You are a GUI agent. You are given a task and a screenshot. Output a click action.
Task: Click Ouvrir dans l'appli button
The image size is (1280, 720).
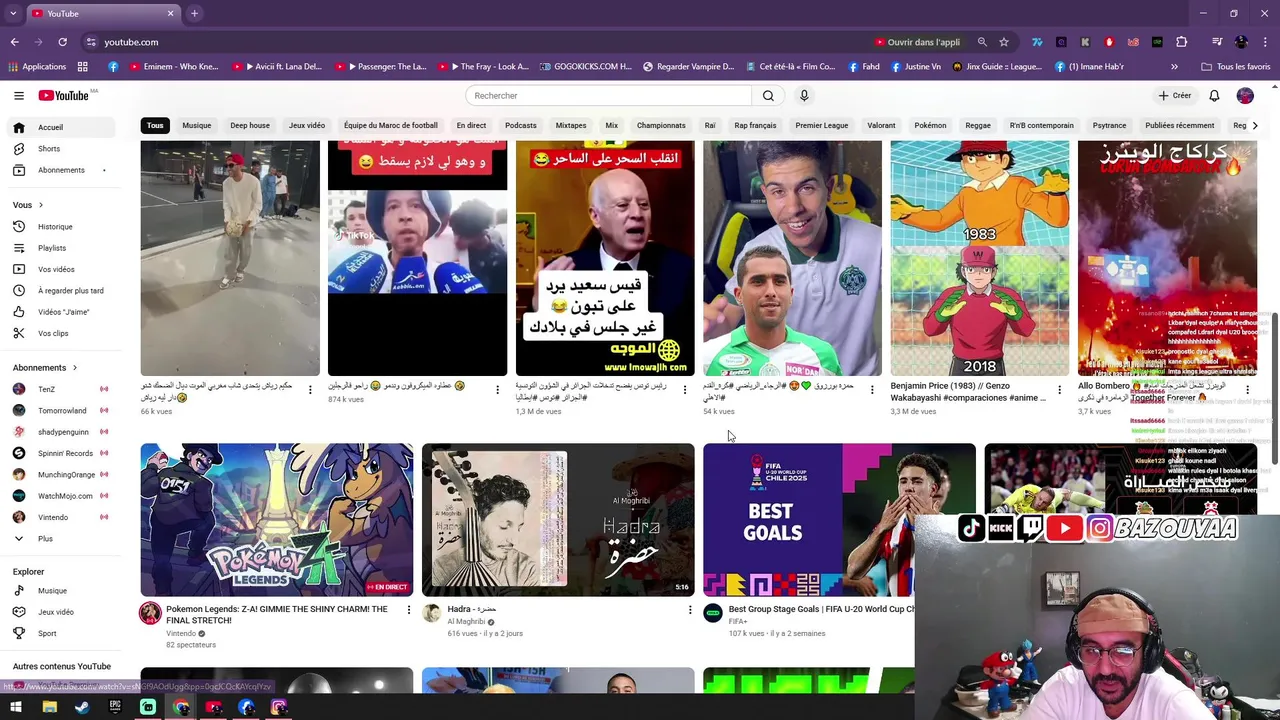[917, 42]
